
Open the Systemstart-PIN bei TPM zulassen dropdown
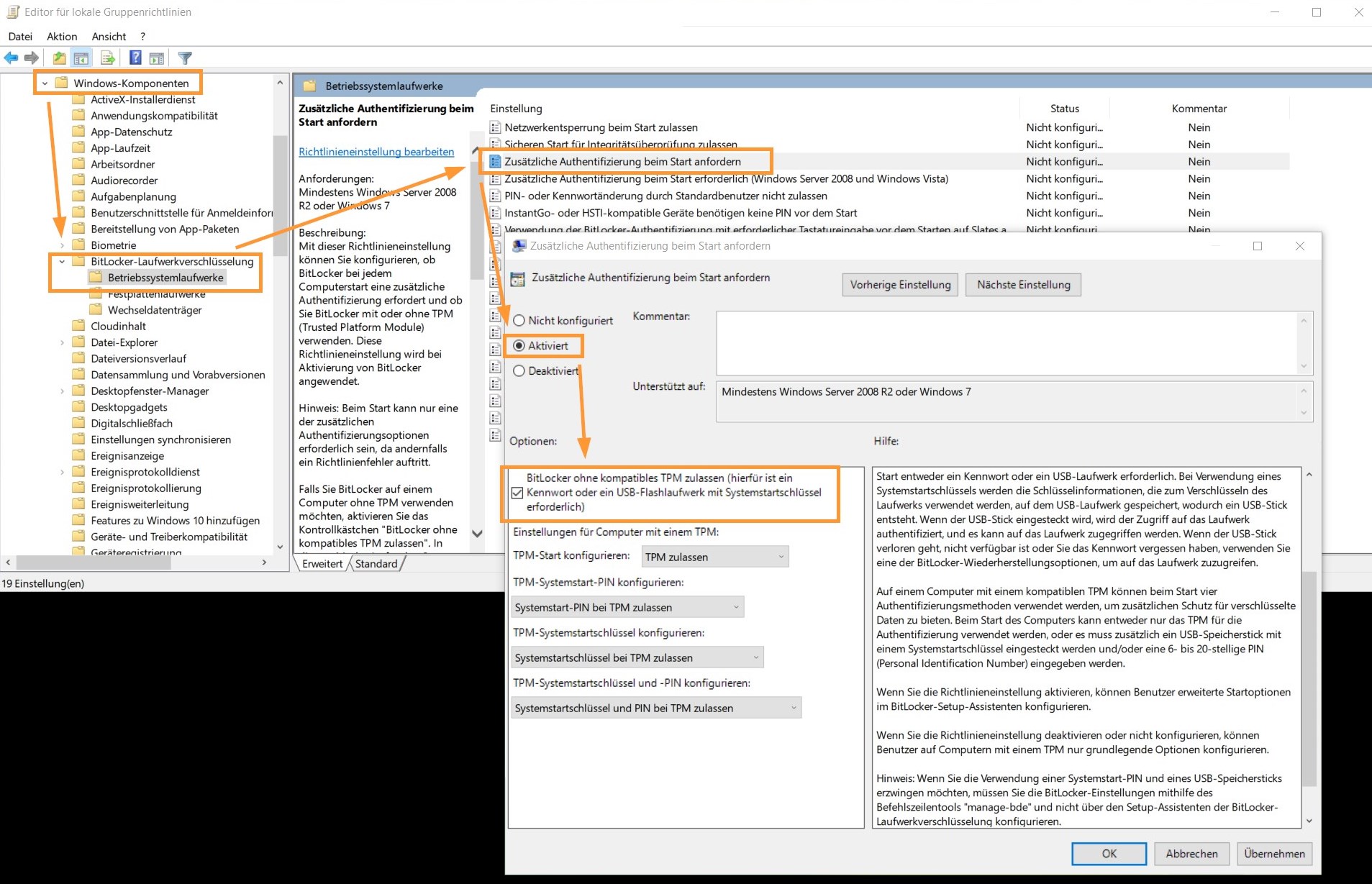click(x=627, y=607)
